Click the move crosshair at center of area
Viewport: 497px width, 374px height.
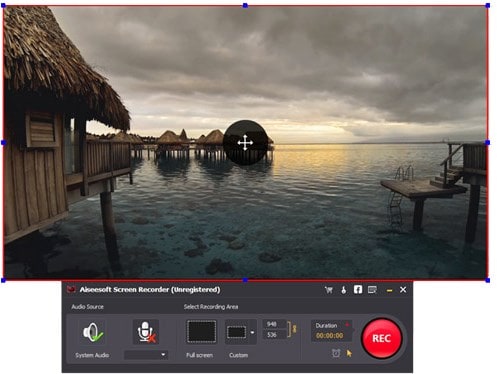[245, 143]
